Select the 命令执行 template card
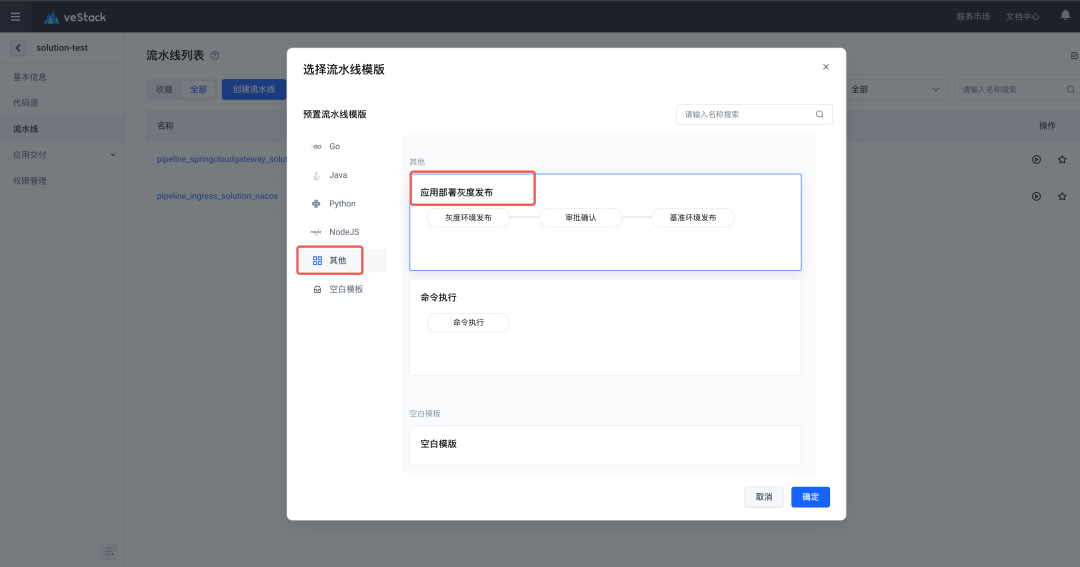 click(x=605, y=327)
